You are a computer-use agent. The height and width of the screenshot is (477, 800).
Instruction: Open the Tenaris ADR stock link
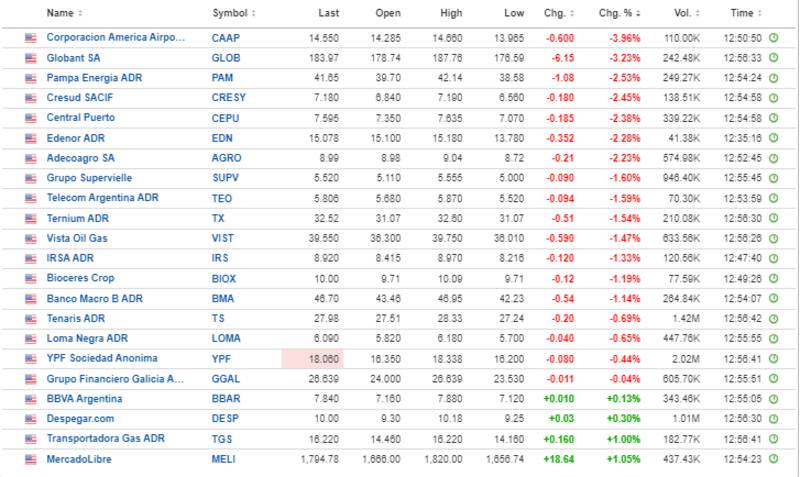coord(75,318)
